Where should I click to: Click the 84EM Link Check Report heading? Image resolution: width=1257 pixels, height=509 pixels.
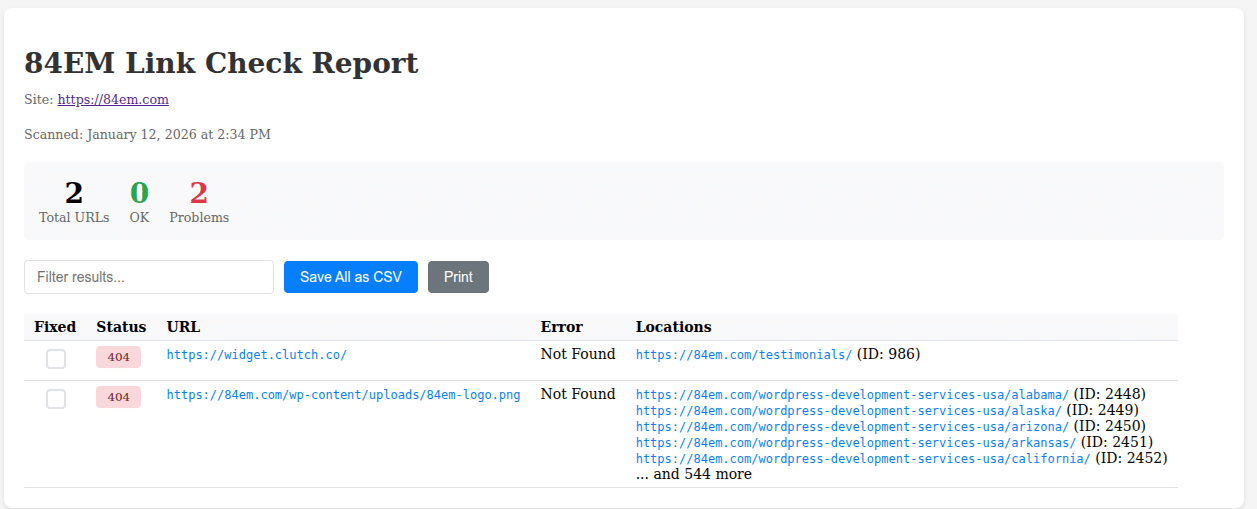221,63
